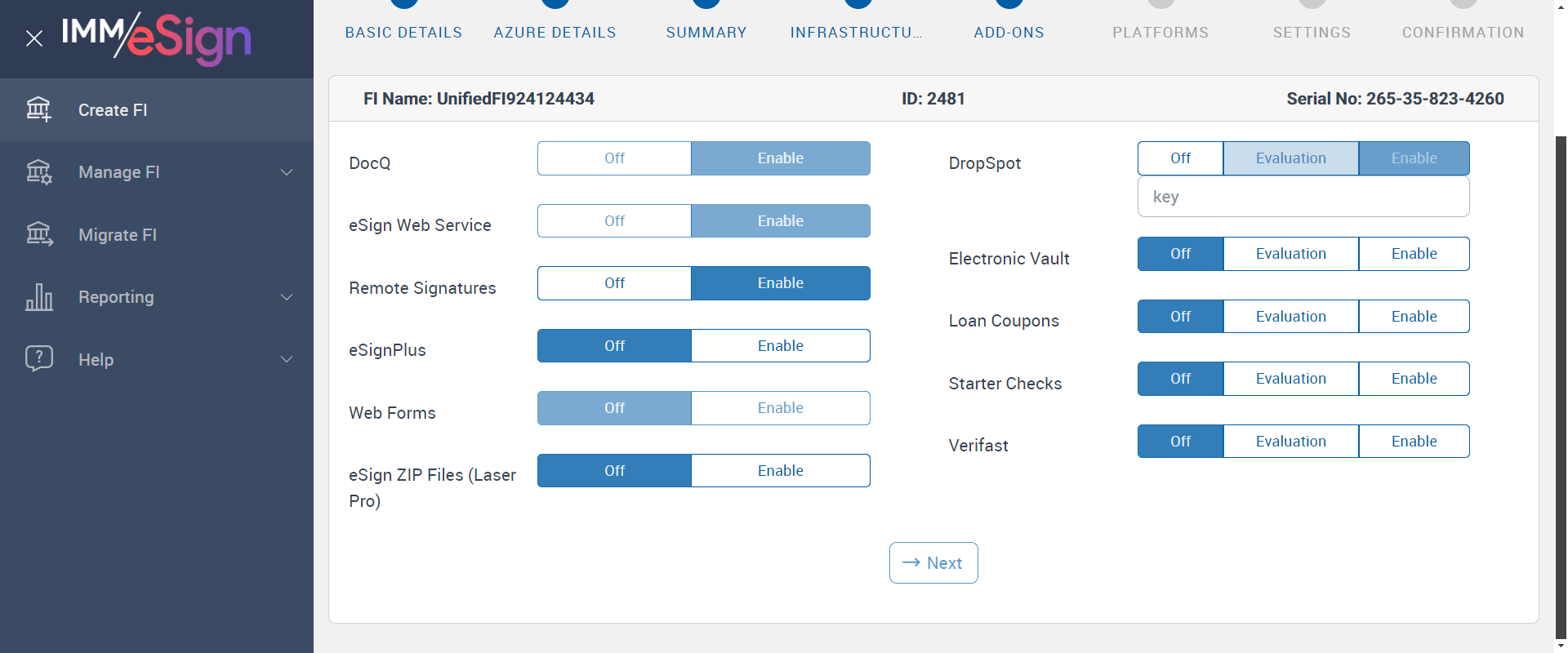1568x653 pixels.
Task: Click the page vertical scrollbar
Action: [x=1561, y=388]
